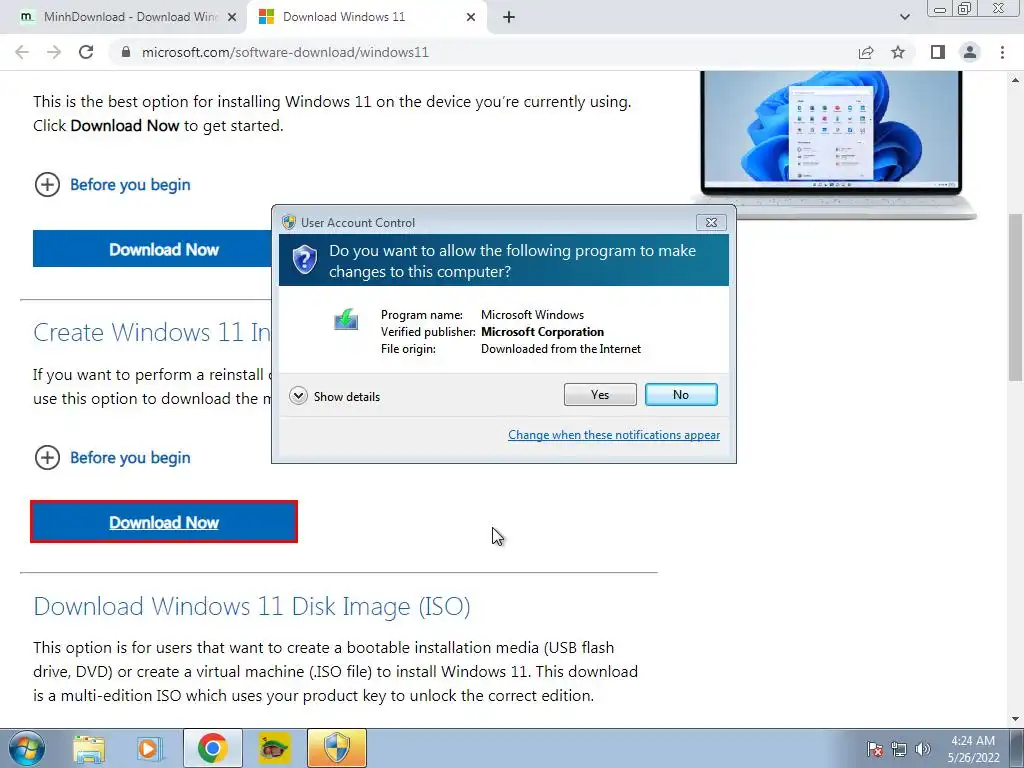Click the scrollbar up arrow
The height and width of the screenshot is (768, 1024).
coord(1016,80)
